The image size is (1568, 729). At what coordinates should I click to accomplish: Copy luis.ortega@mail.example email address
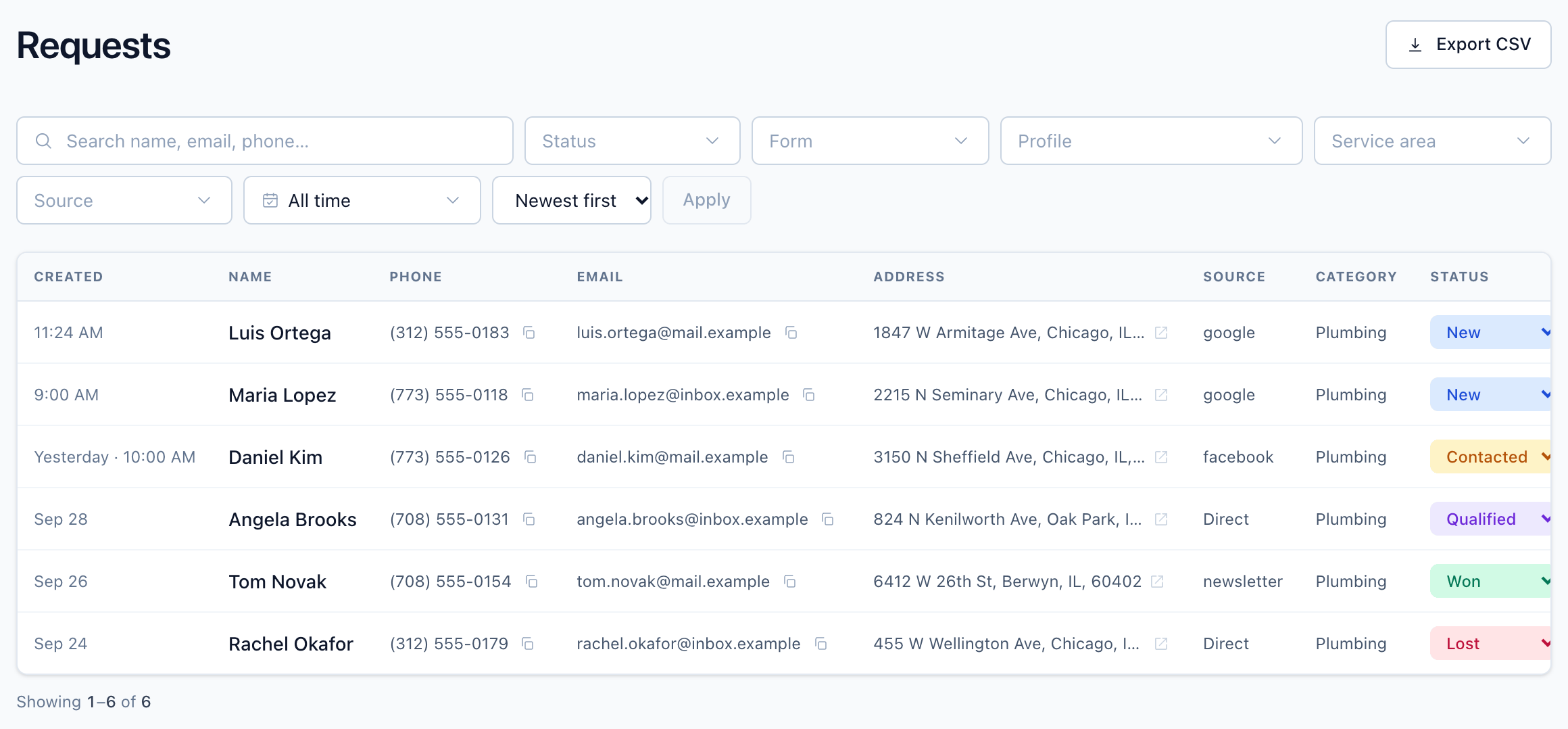click(791, 333)
